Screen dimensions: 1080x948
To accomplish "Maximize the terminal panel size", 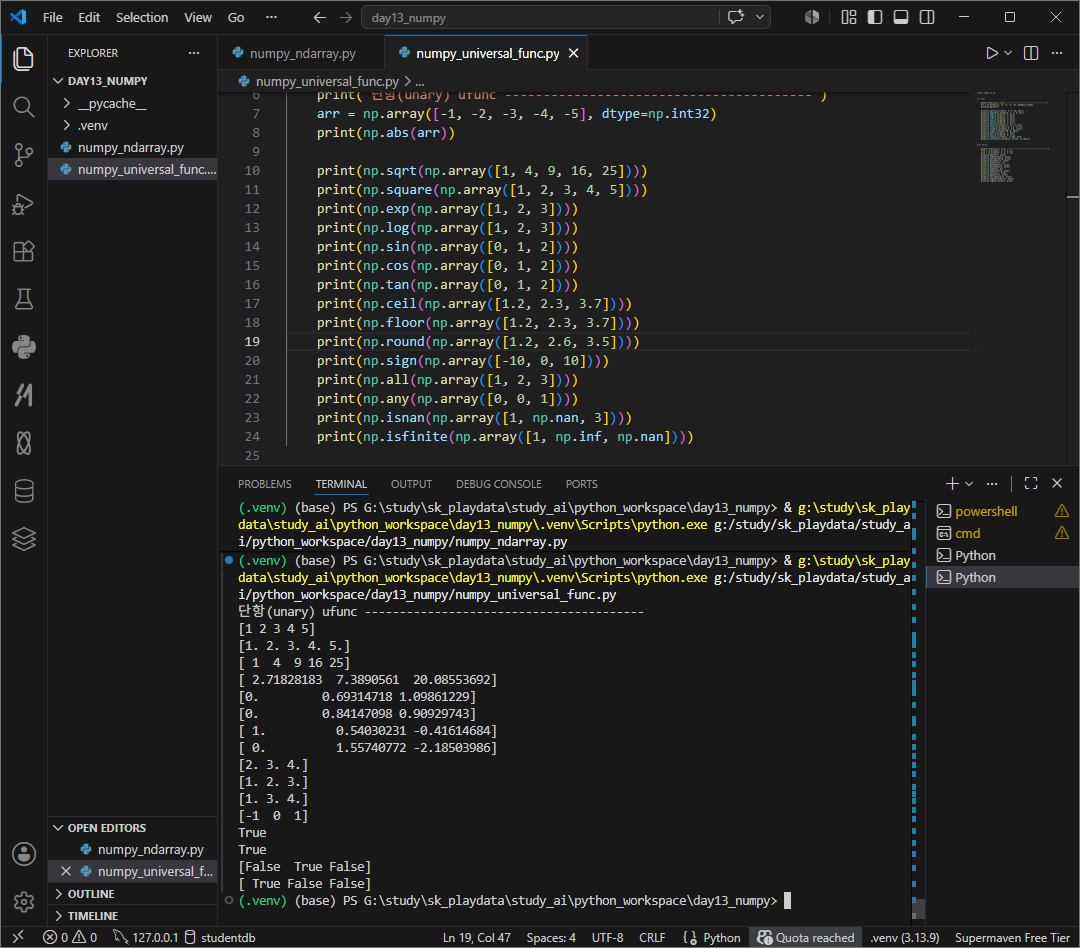I will click(1031, 484).
